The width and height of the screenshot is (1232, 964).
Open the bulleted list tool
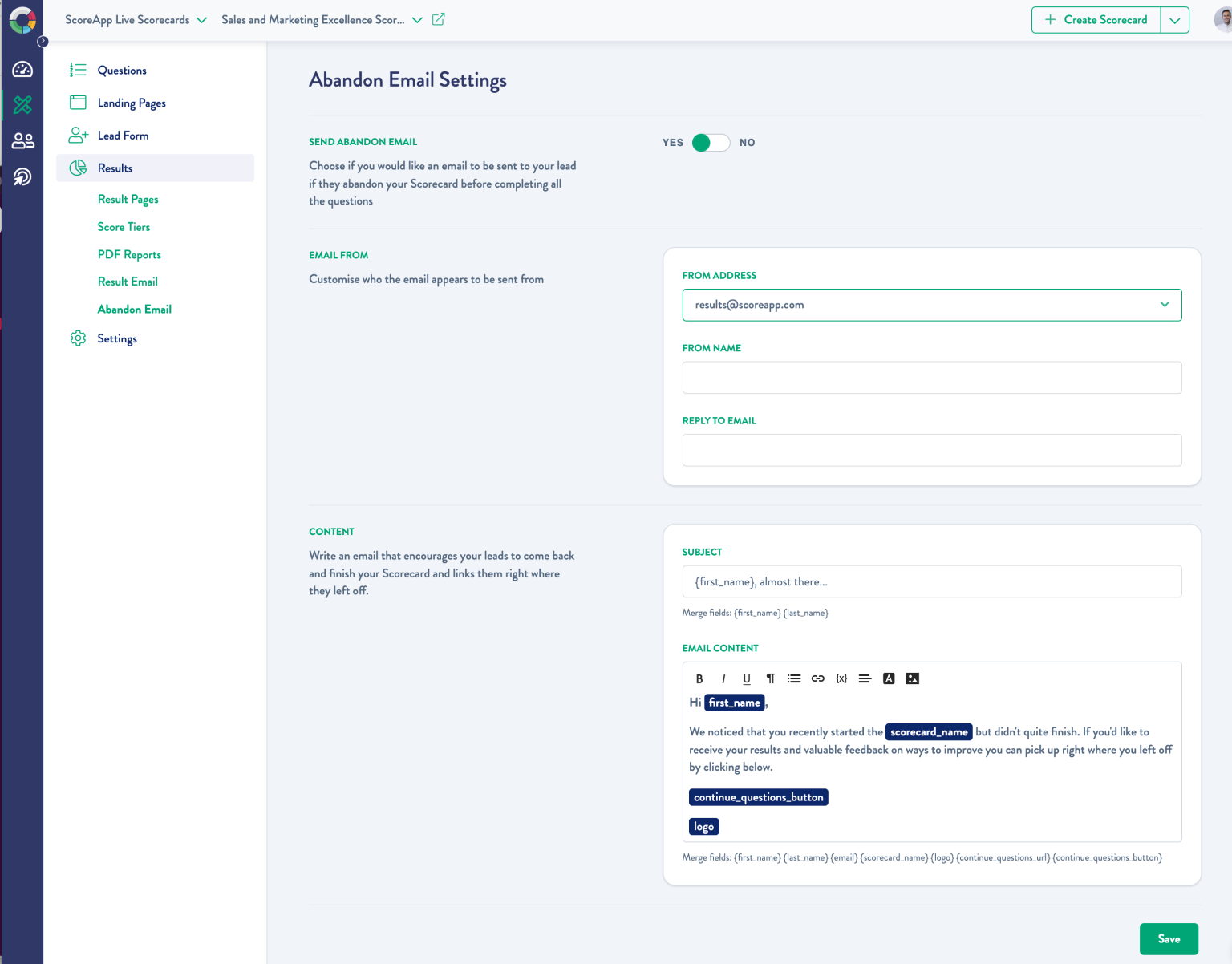click(x=794, y=678)
